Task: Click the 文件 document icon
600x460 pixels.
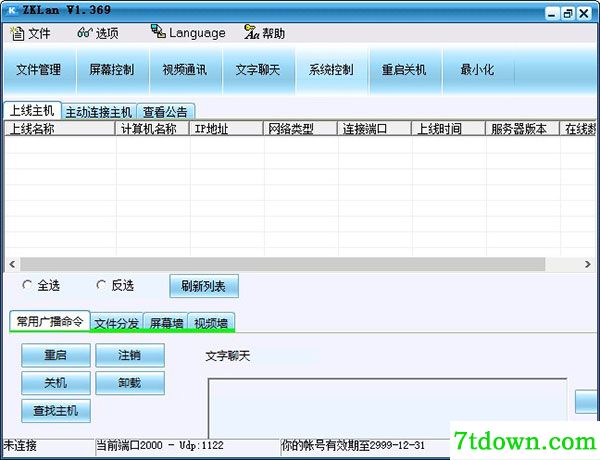Action: [x=17, y=34]
